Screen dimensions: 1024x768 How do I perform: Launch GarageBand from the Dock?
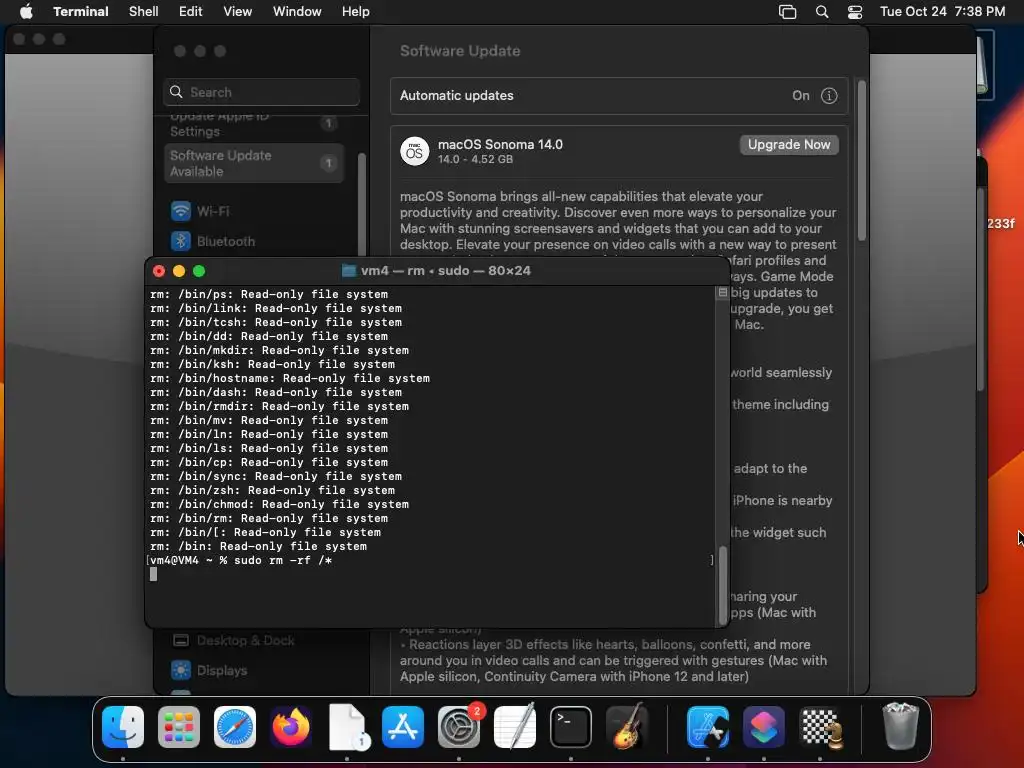627,726
